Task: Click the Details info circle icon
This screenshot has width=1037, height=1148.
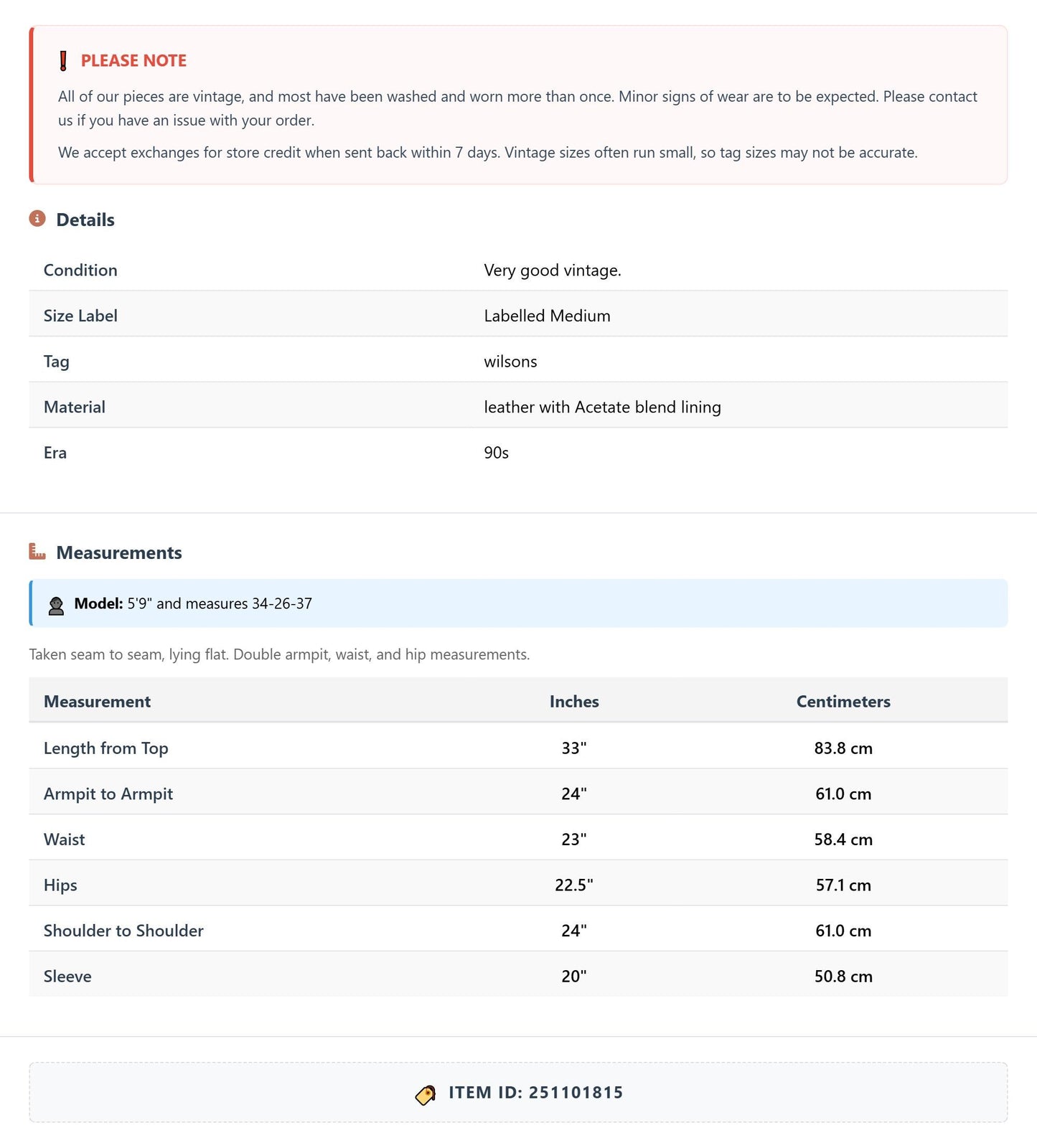Action: (x=37, y=219)
